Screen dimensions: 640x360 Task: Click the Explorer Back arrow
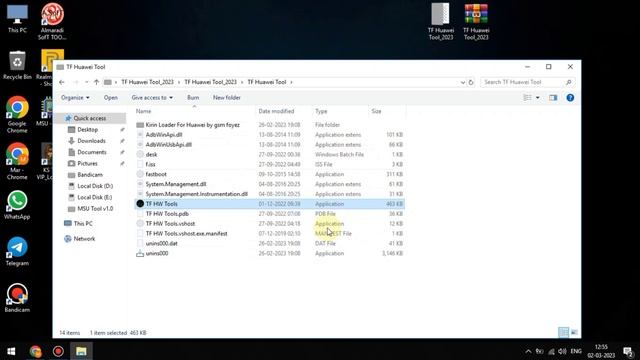pos(62,82)
